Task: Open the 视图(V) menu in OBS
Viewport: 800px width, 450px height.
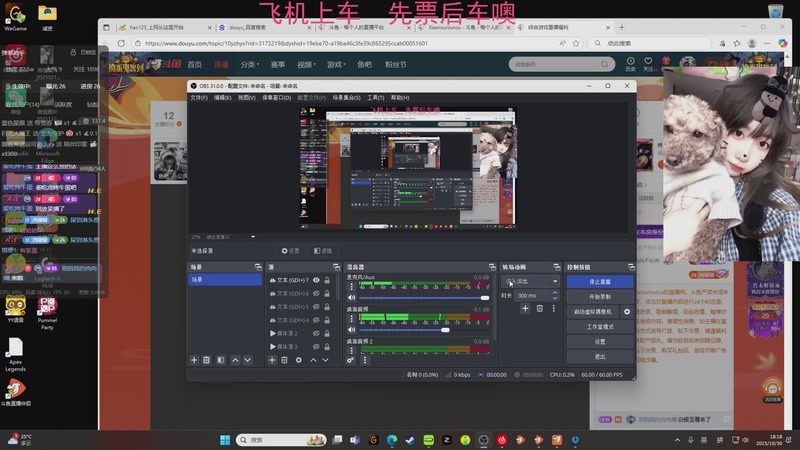Action: click(247, 97)
